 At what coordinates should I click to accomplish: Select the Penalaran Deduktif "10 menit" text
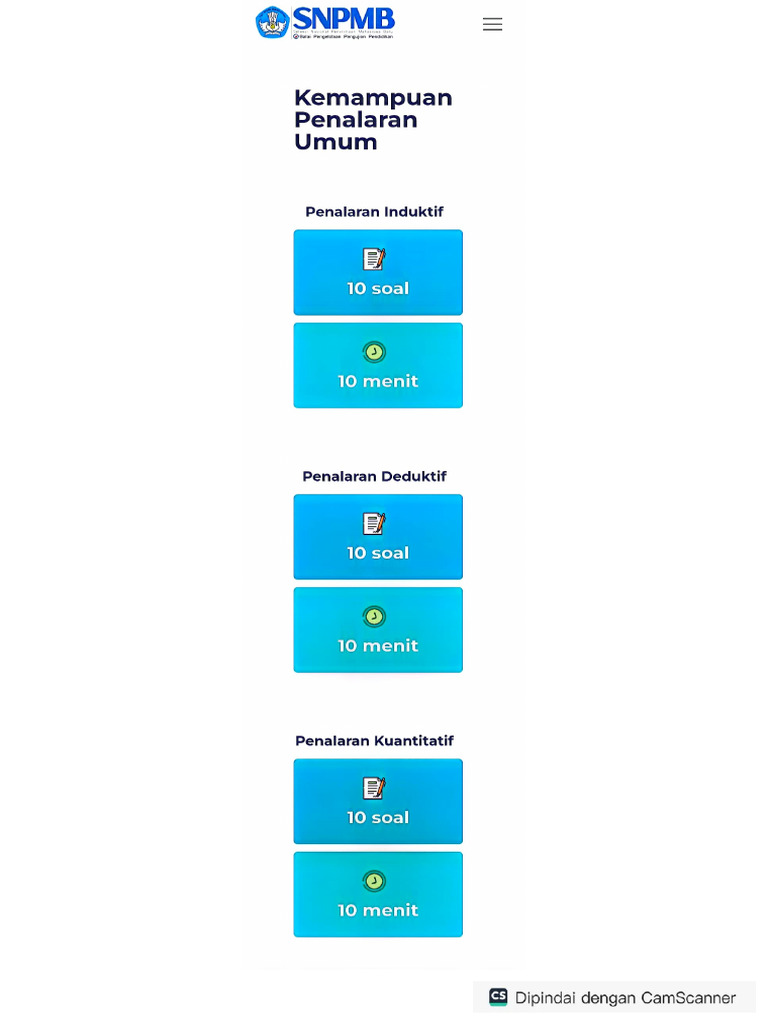(x=378, y=646)
